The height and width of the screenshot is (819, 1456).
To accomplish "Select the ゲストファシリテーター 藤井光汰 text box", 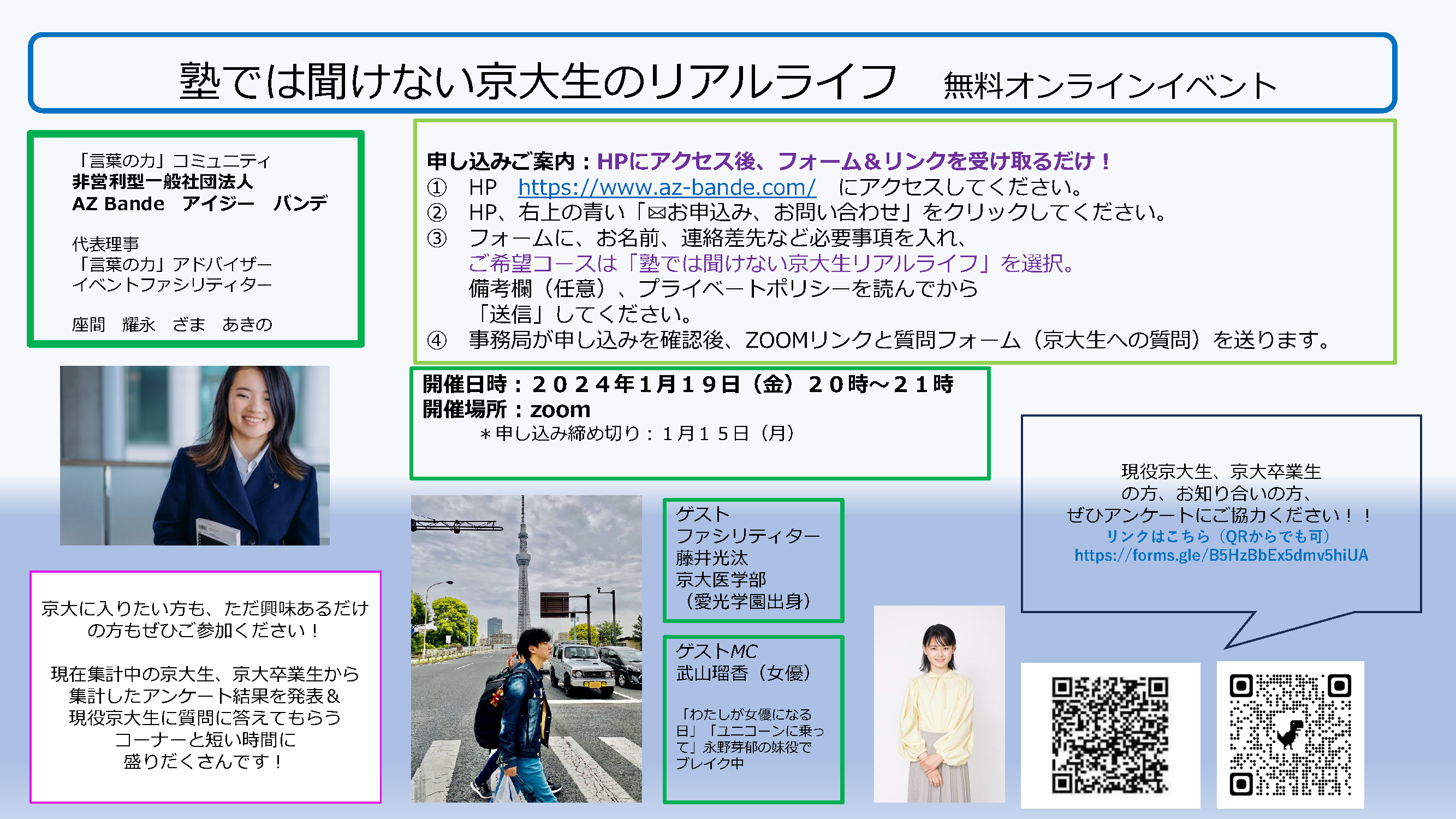I will [x=753, y=560].
